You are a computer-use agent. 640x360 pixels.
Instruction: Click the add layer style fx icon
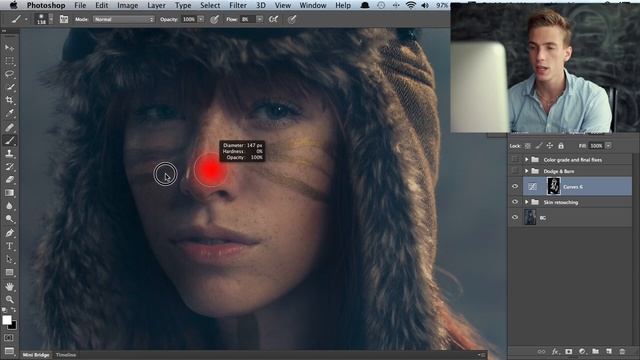point(555,351)
